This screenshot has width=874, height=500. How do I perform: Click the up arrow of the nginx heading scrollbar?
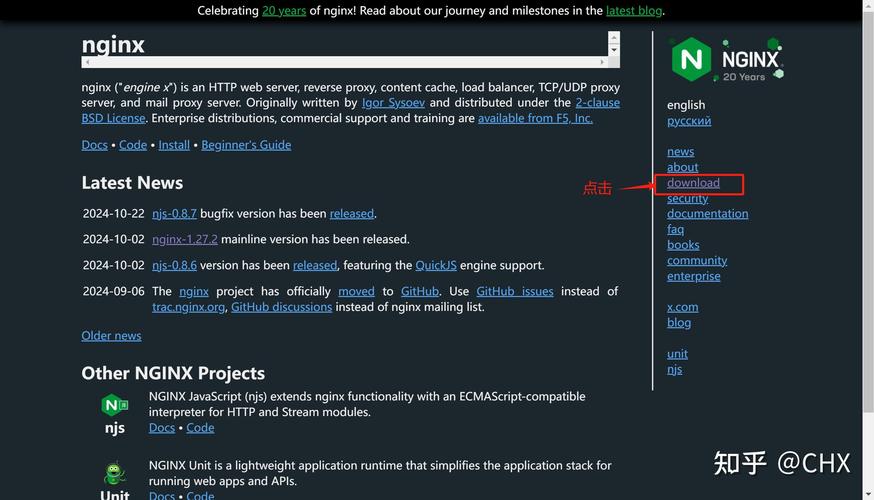(614, 37)
